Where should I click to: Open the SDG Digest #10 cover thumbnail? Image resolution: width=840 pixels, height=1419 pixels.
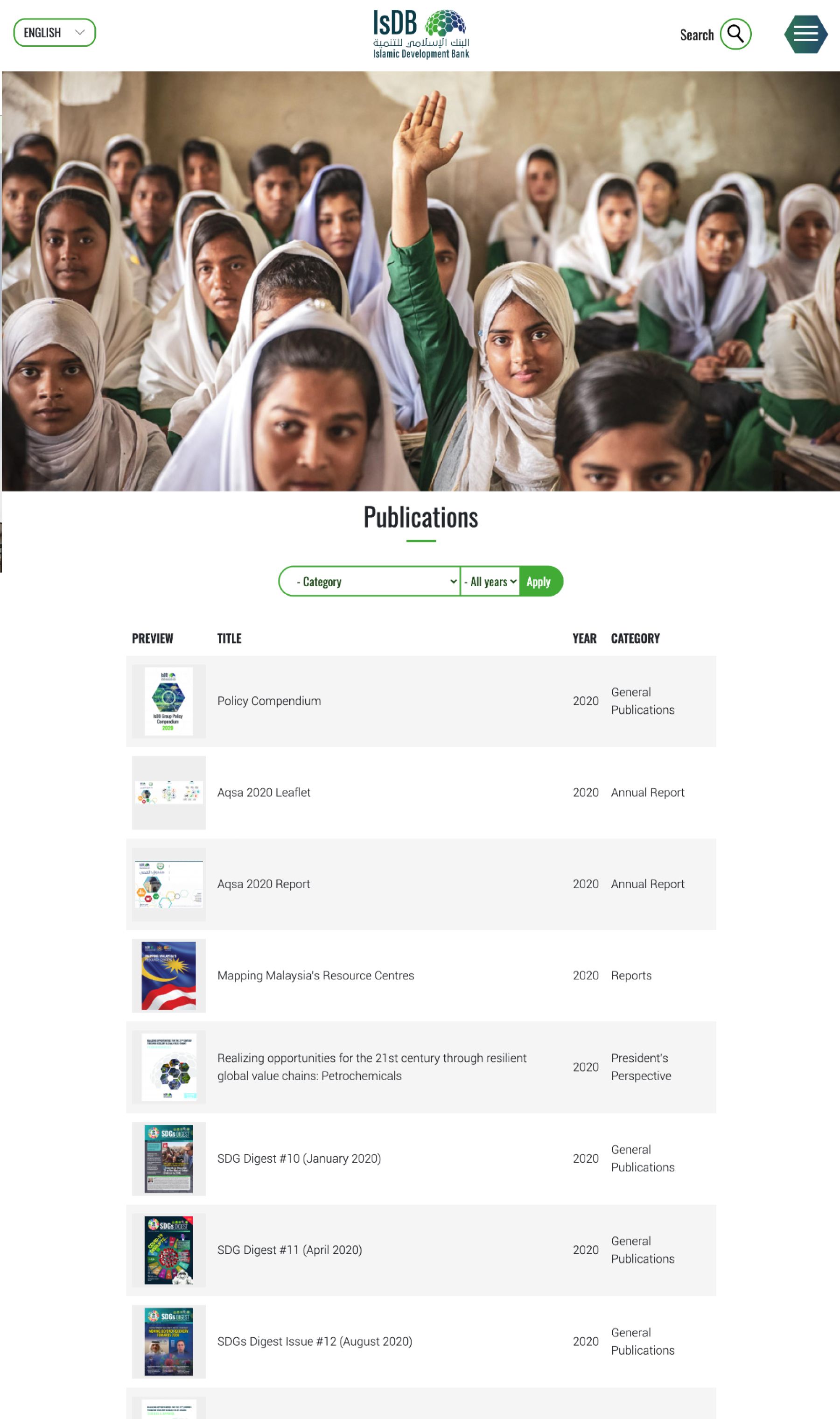coord(168,1159)
